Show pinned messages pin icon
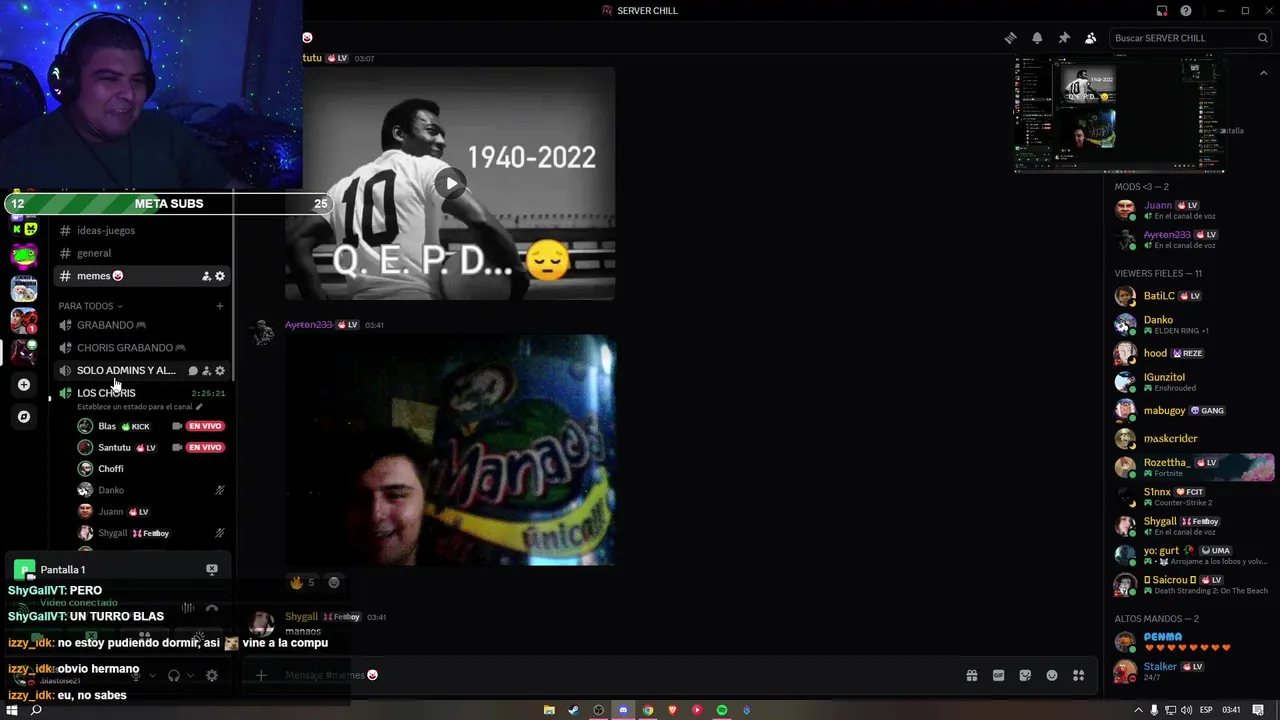This screenshot has height=720, width=1280. tap(1064, 38)
